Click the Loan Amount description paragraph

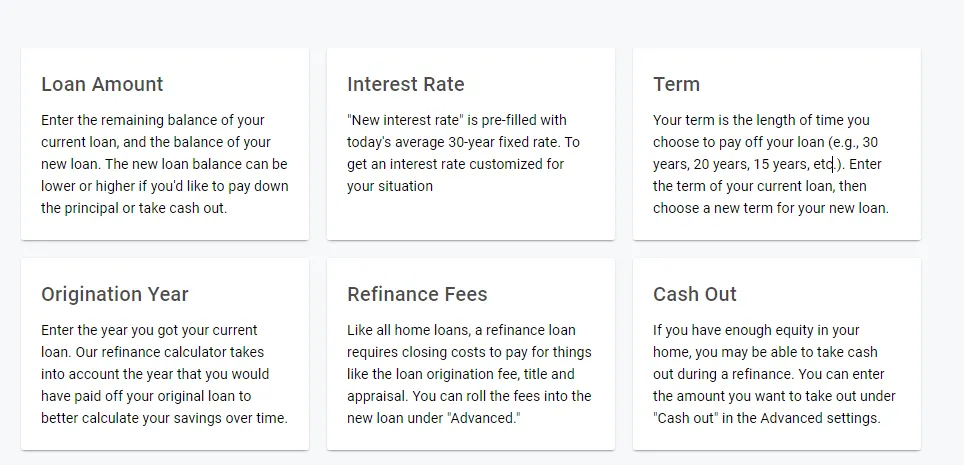tap(164, 164)
